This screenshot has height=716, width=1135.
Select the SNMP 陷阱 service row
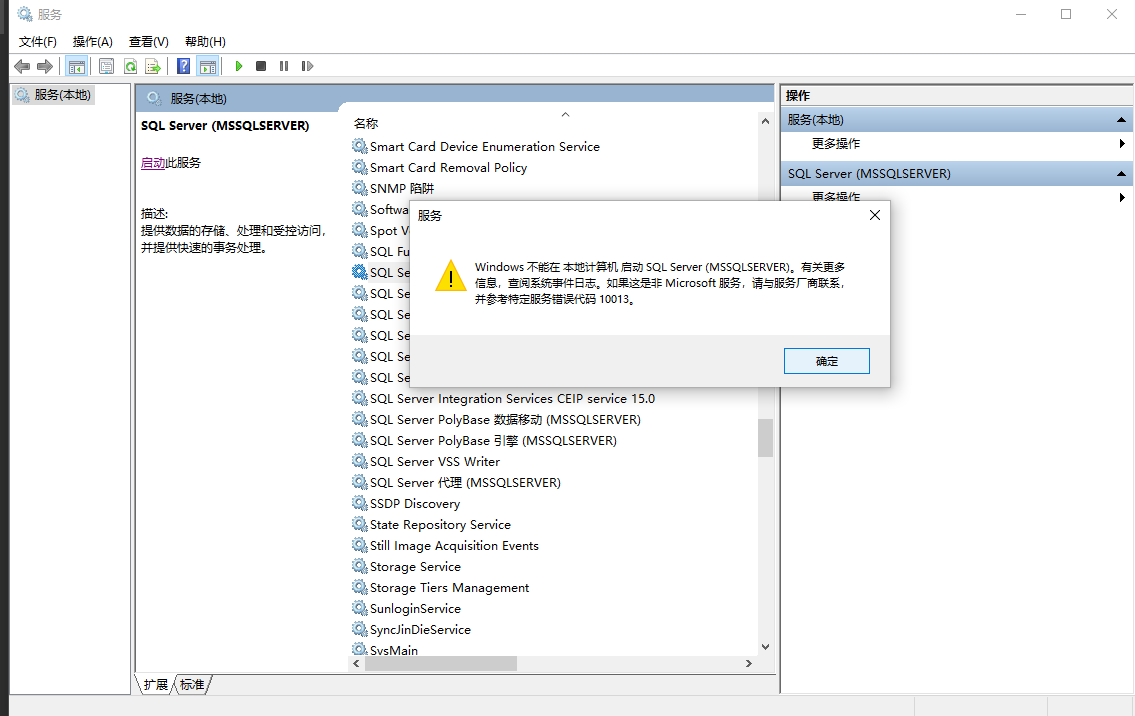393,188
